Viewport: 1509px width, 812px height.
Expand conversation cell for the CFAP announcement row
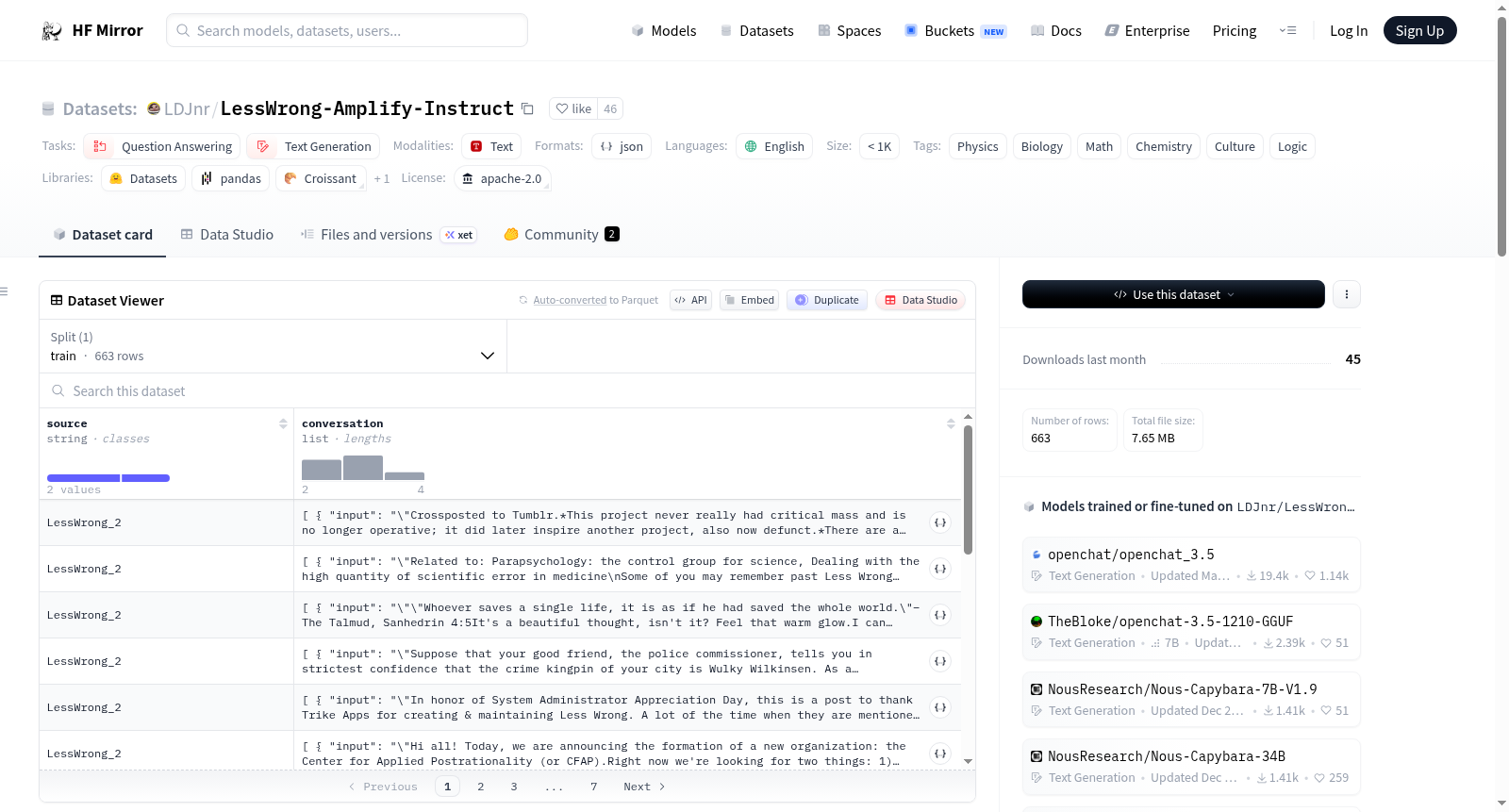click(940, 754)
